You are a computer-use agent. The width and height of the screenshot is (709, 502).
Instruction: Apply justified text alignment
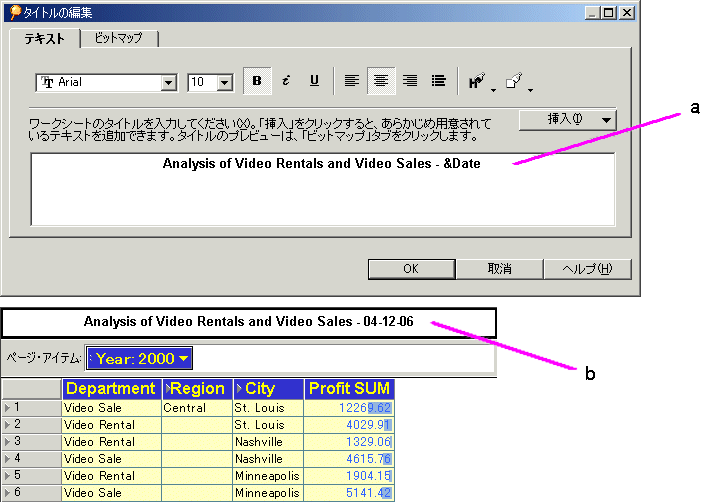point(439,81)
